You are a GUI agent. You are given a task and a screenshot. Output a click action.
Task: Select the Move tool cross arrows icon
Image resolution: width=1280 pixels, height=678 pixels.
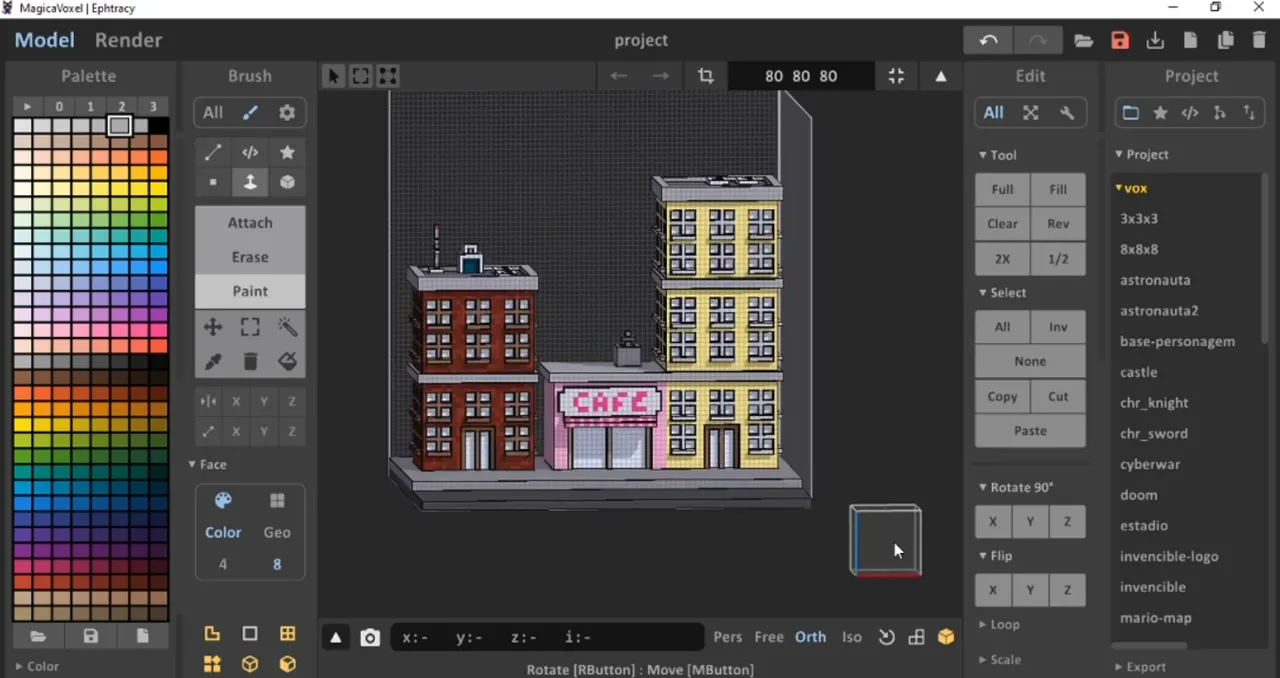click(213, 327)
